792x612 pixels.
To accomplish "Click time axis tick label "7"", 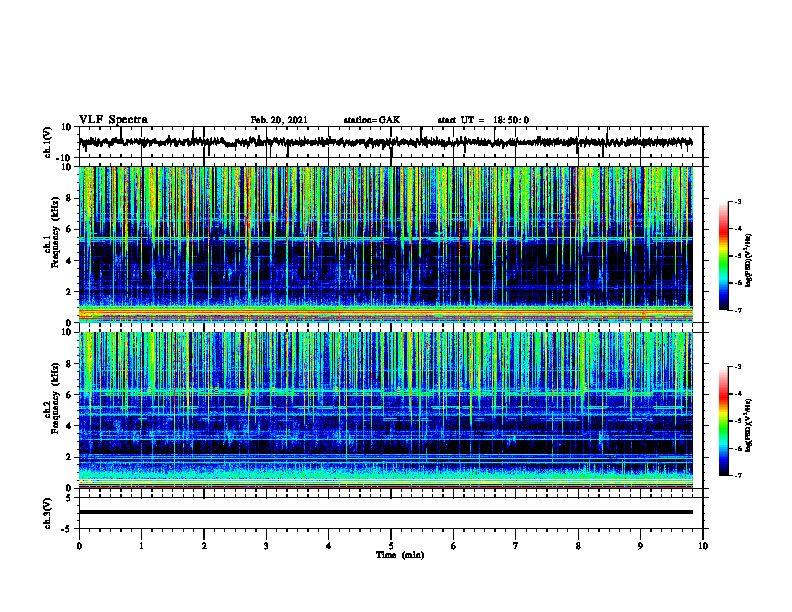I will pos(516,546).
